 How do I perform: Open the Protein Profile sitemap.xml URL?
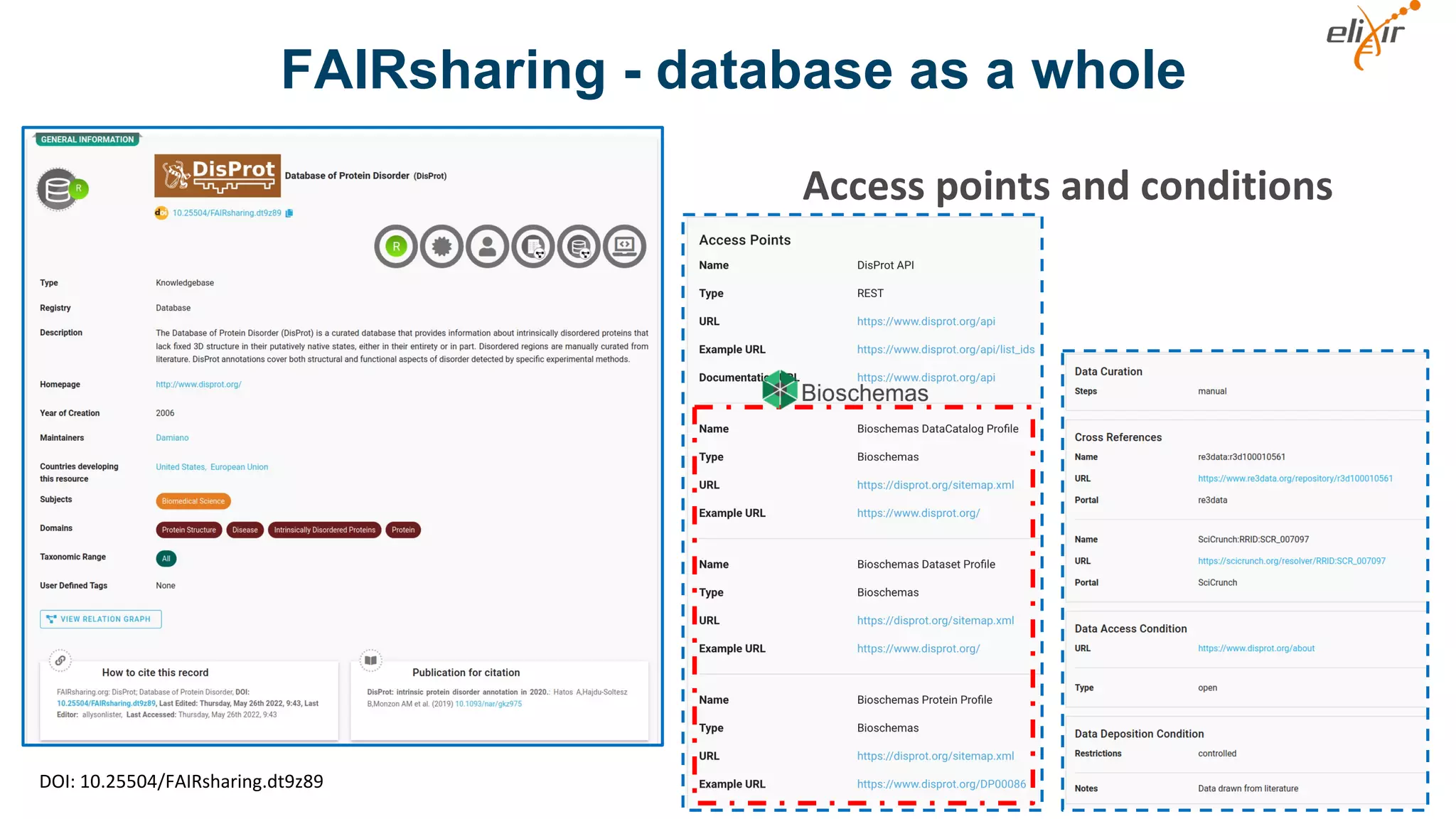[936, 756]
